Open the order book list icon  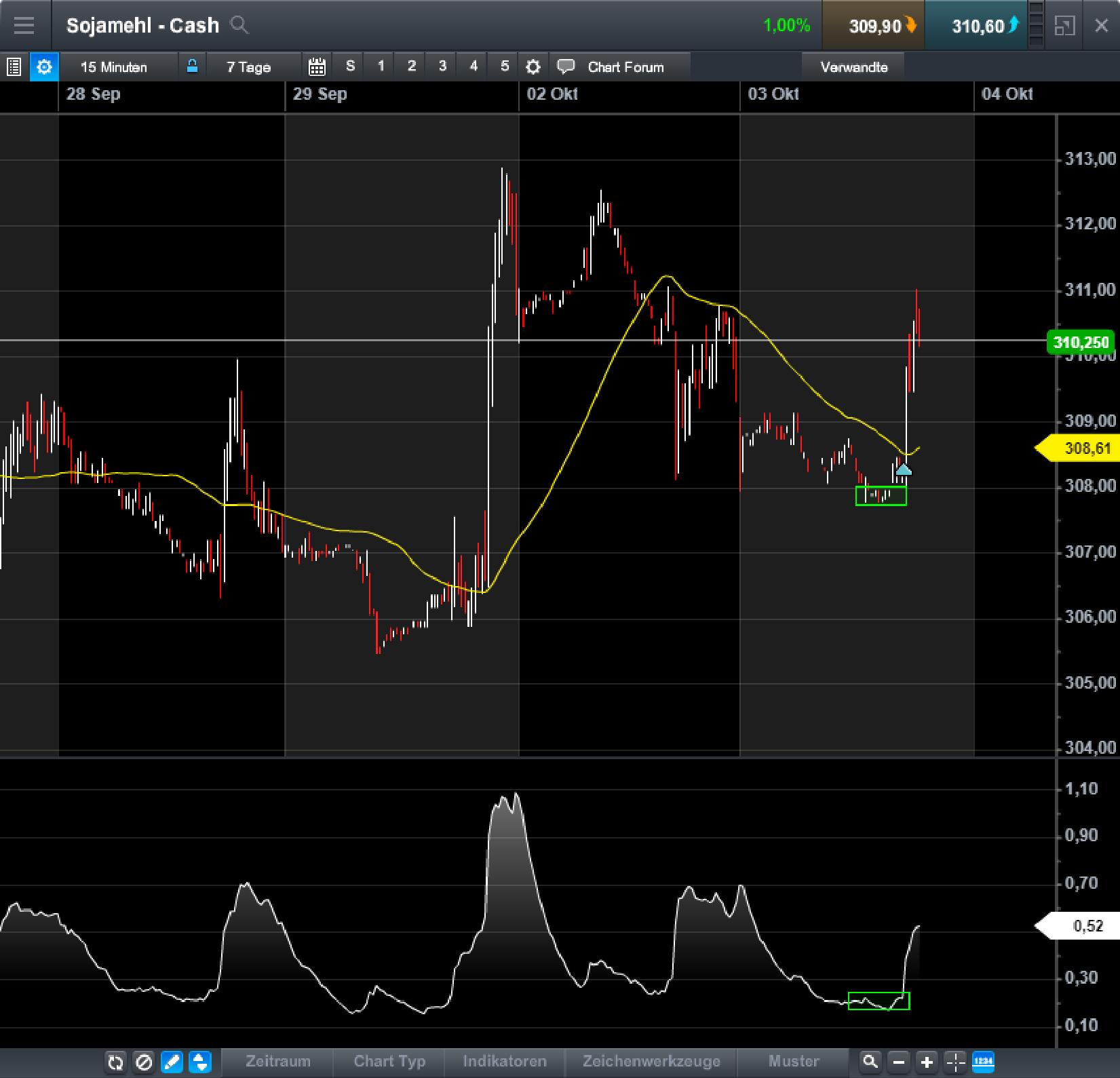[14, 66]
